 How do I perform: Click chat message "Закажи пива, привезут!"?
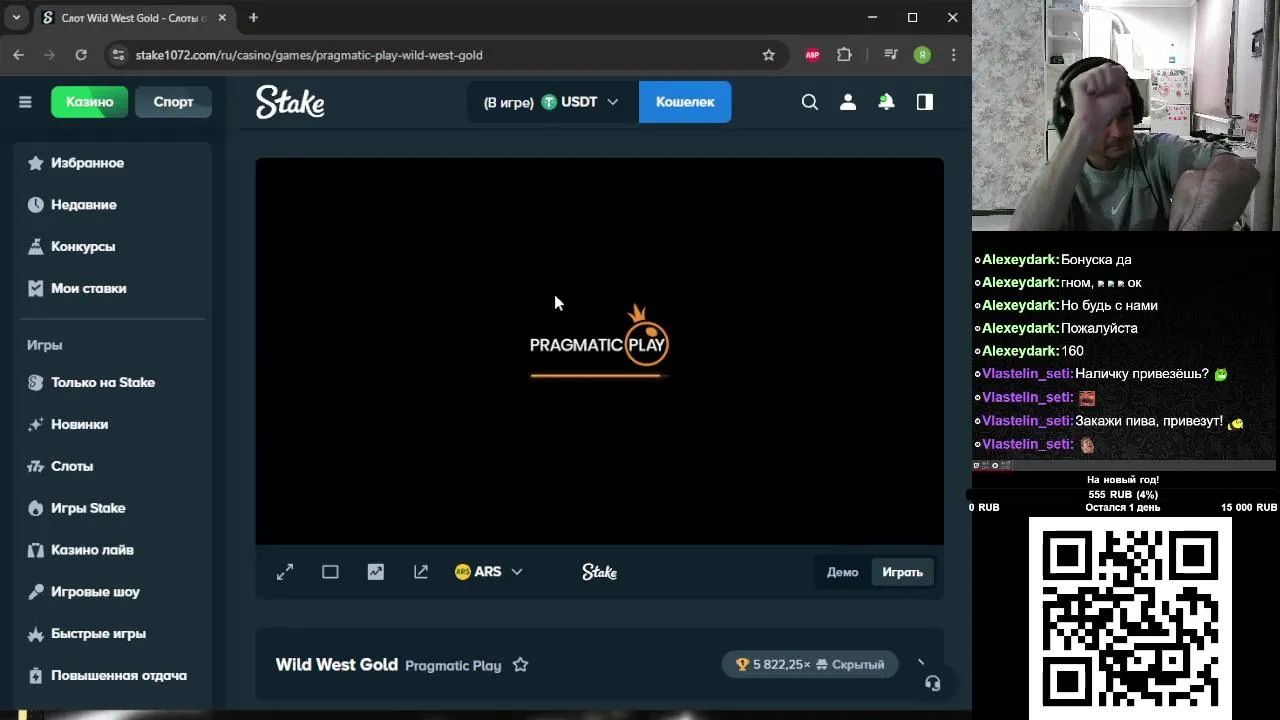[x=1149, y=421]
